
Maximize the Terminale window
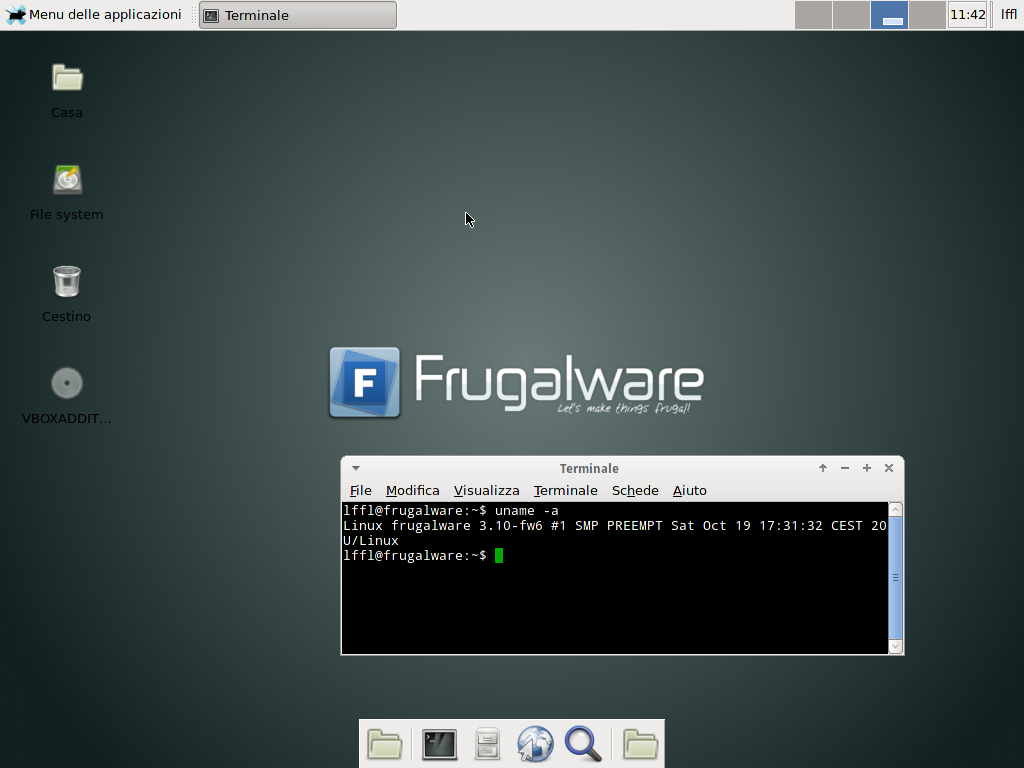click(x=867, y=468)
